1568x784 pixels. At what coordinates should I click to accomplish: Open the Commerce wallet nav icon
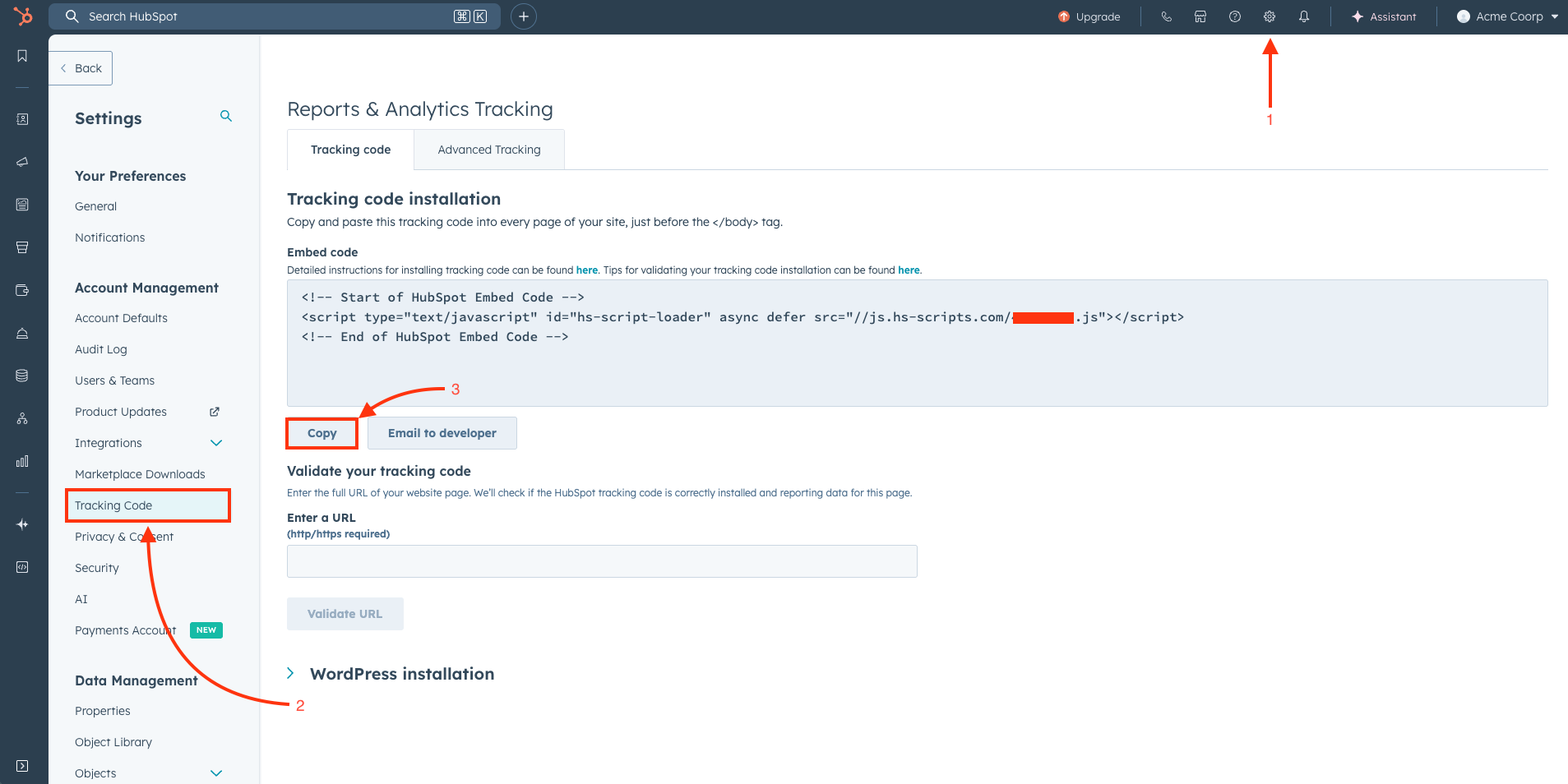point(22,290)
